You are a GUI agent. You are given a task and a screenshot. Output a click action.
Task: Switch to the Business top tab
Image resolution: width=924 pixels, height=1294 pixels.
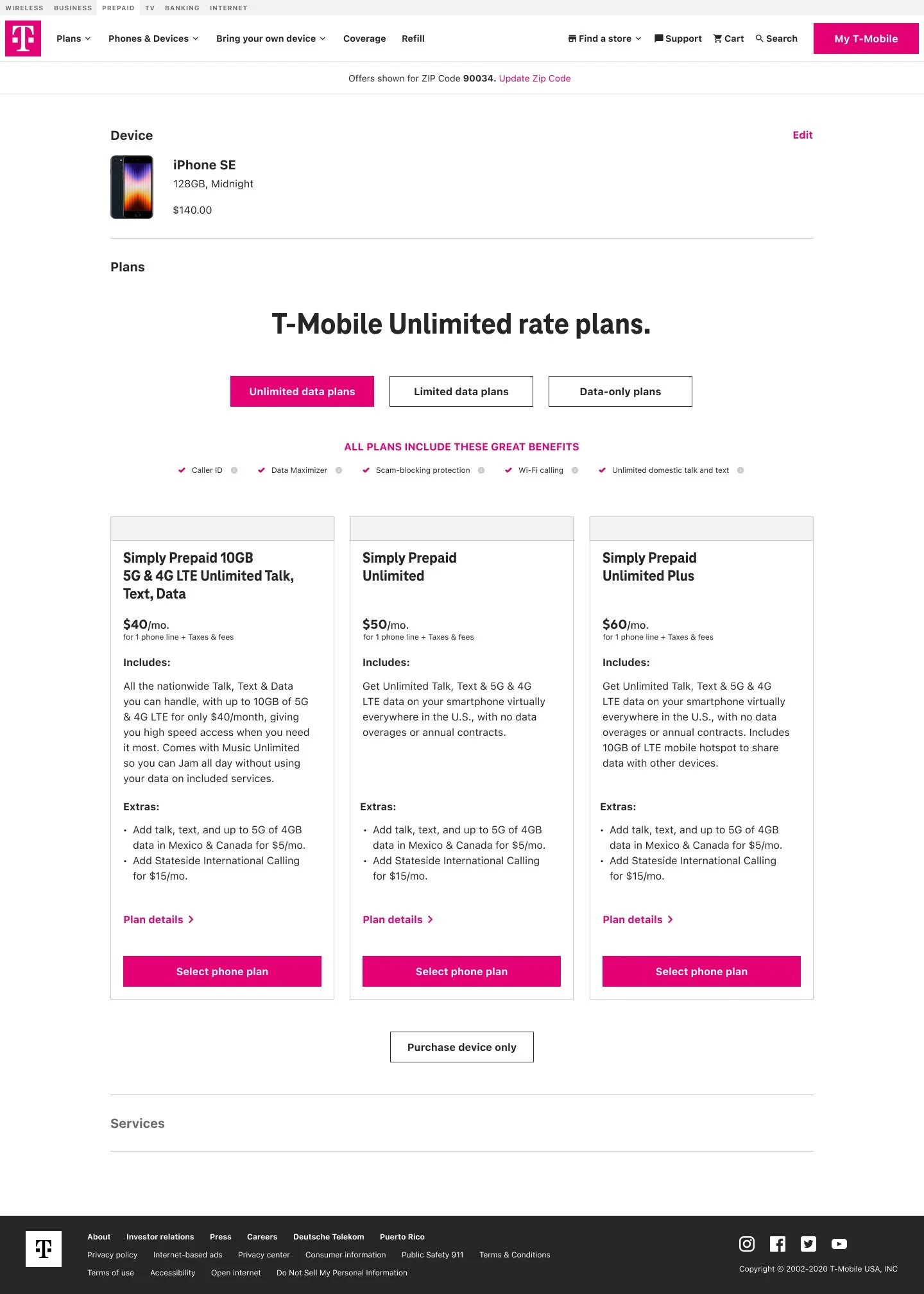pyautogui.click(x=73, y=8)
